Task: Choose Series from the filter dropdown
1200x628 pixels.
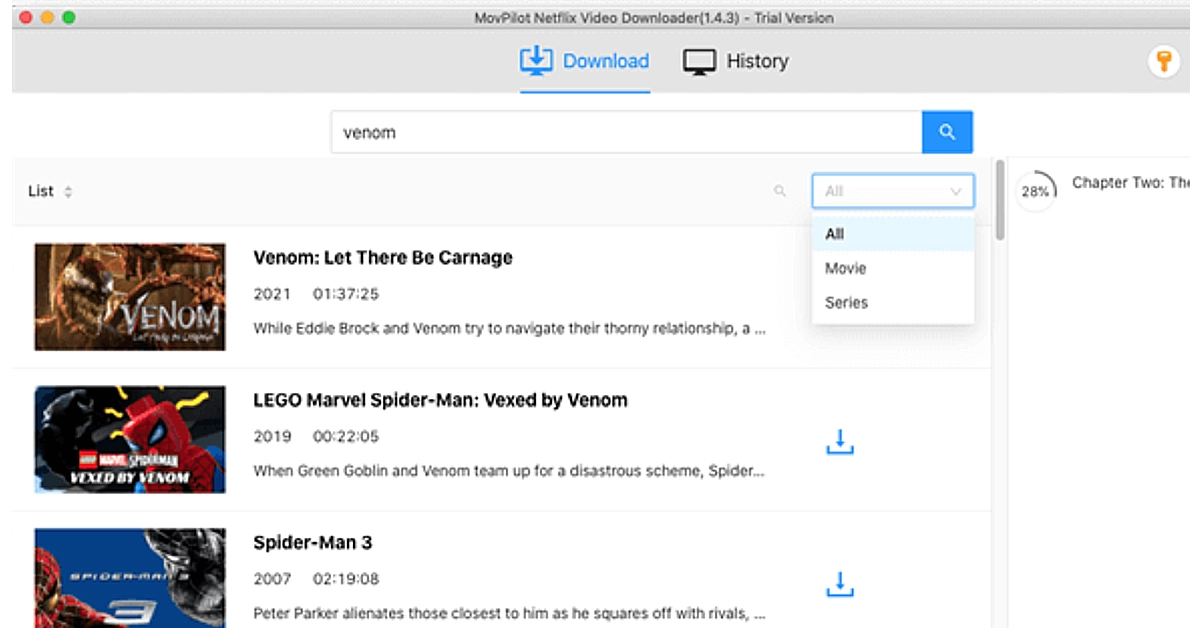Action: 846,302
